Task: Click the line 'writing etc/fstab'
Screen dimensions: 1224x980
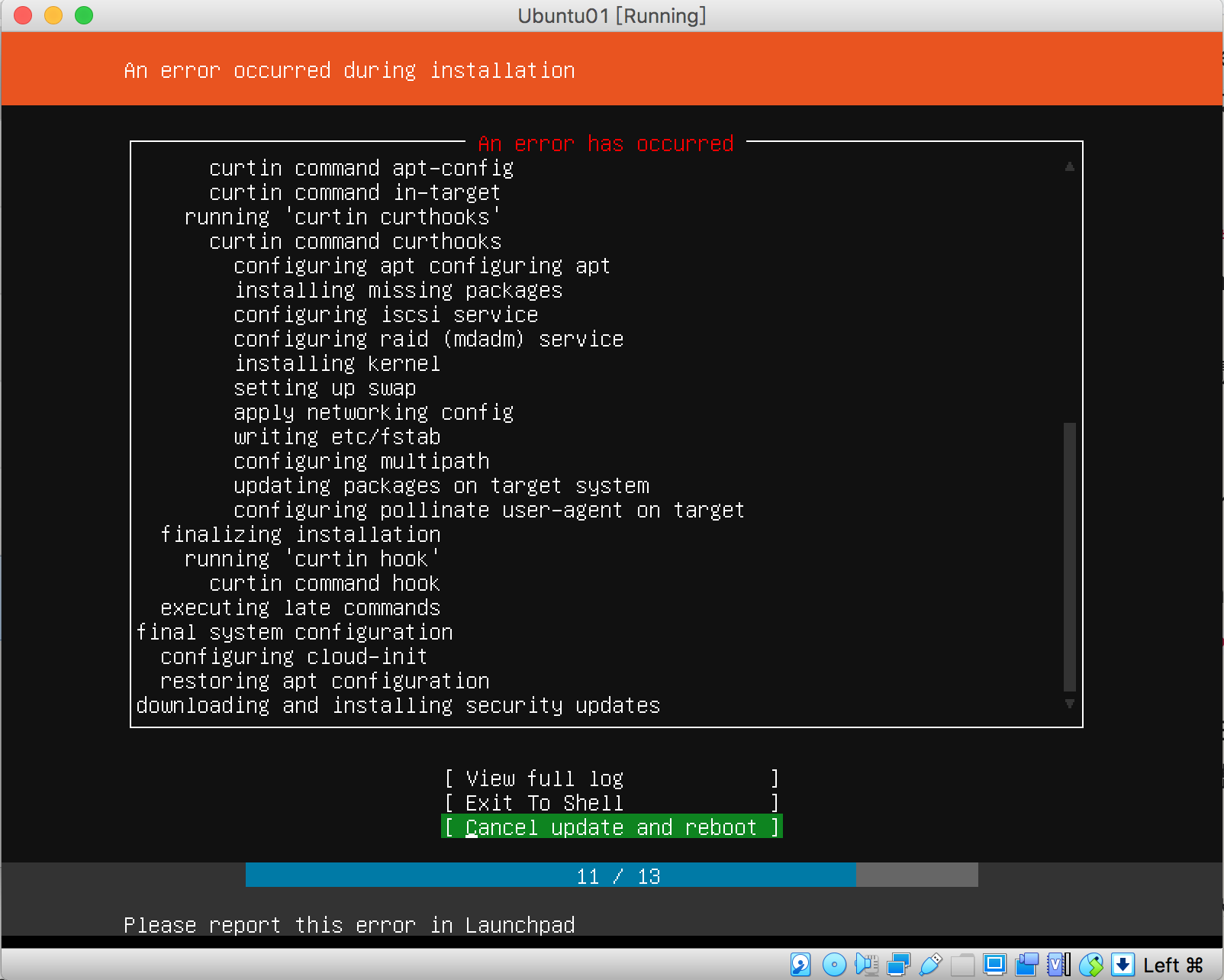Action: point(337,437)
